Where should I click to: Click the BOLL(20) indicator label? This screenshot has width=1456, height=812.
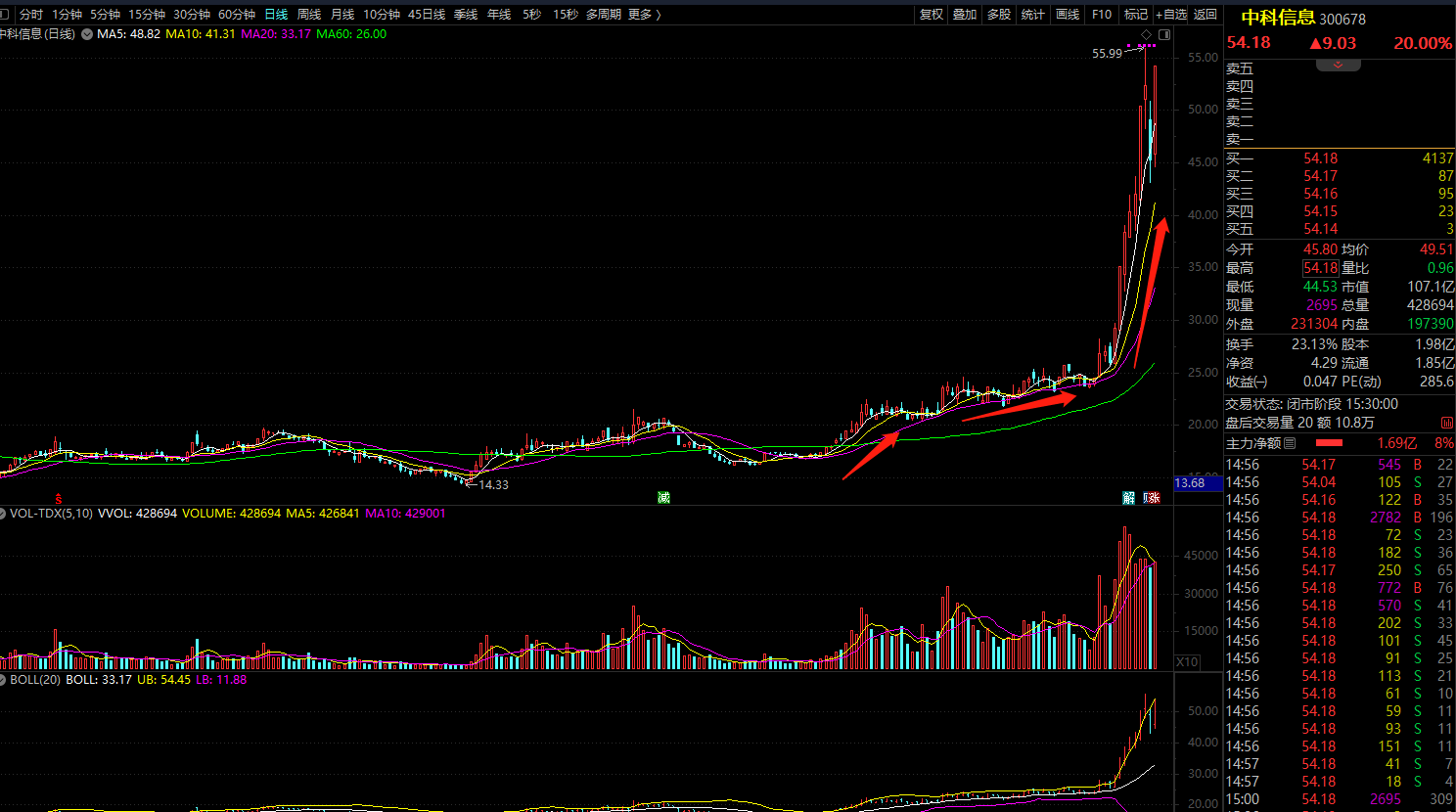pos(35,679)
